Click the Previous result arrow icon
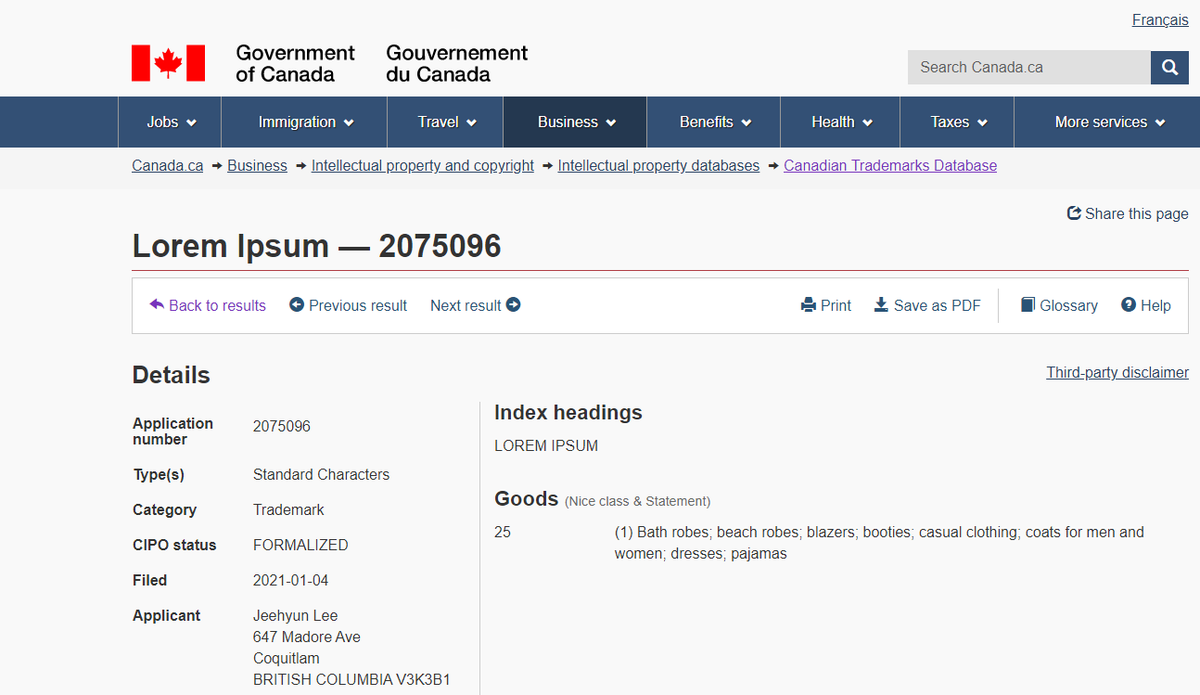This screenshot has height=695, width=1200. [296, 305]
